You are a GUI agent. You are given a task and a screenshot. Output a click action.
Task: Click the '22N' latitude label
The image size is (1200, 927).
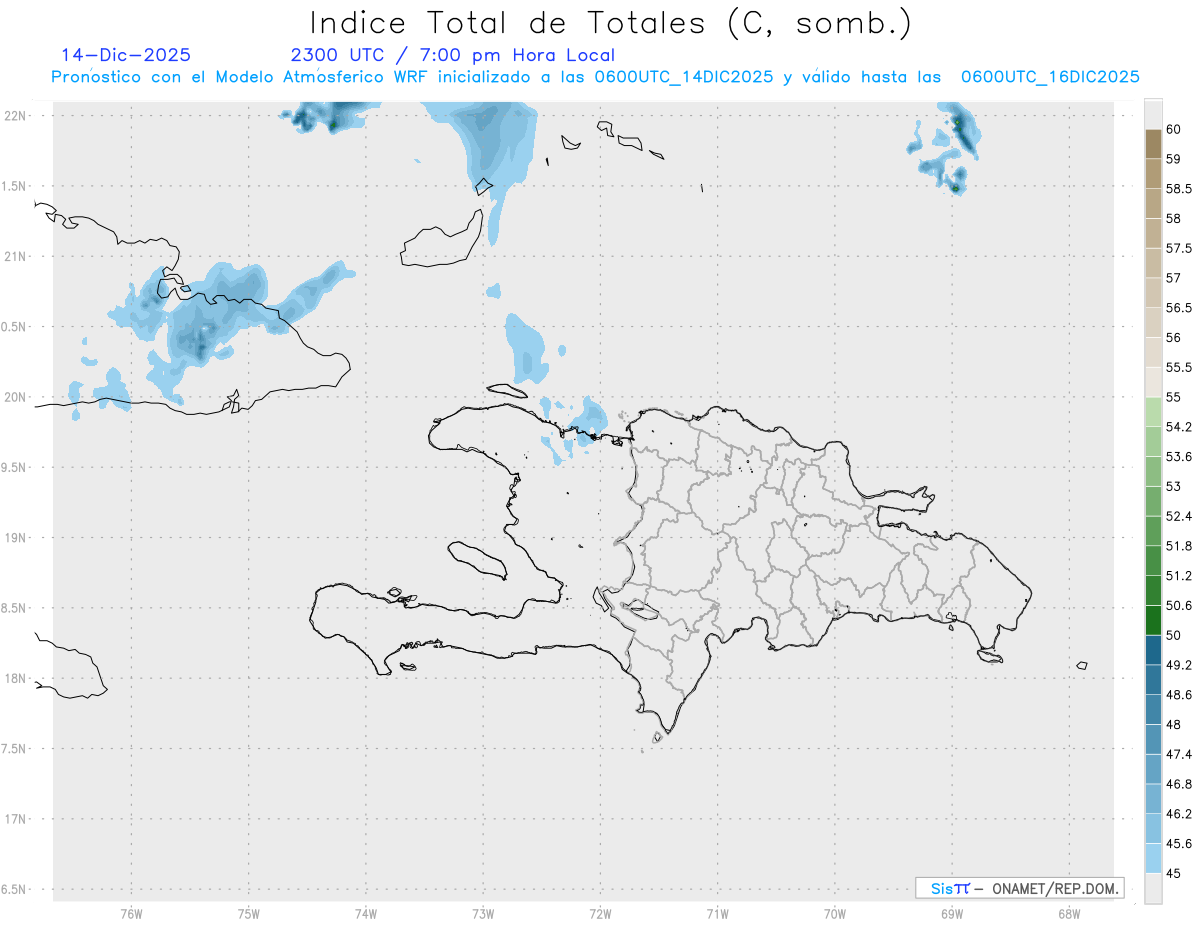[15, 116]
